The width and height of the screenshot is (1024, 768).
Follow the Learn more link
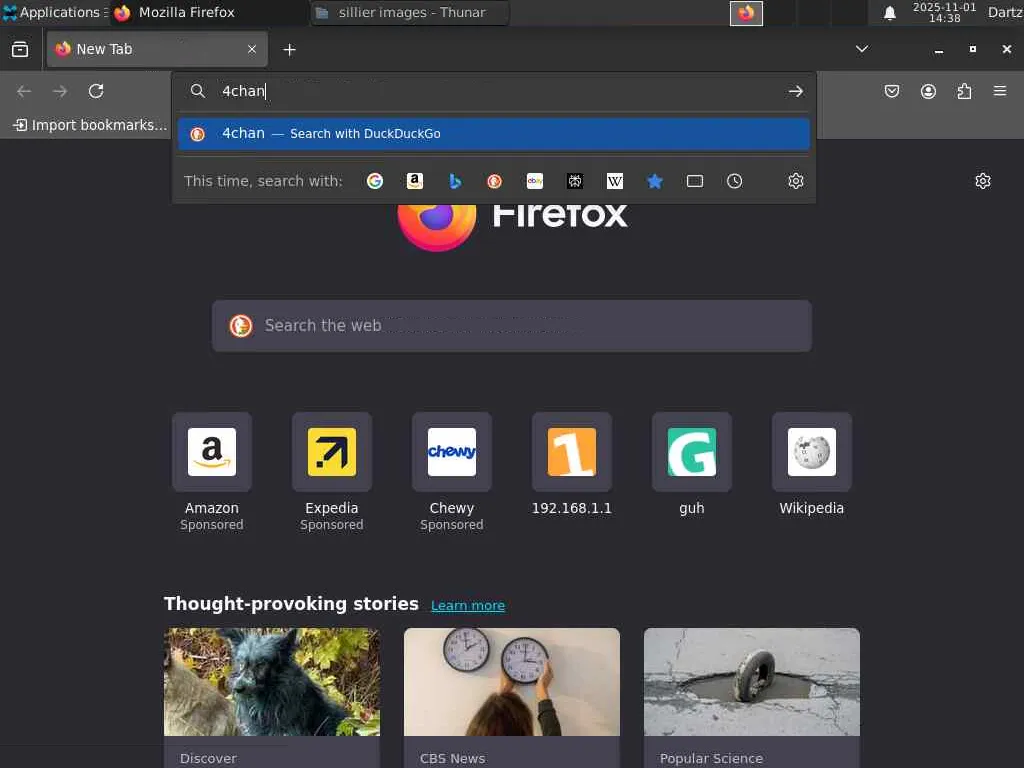pyautogui.click(x=468, y=605)
